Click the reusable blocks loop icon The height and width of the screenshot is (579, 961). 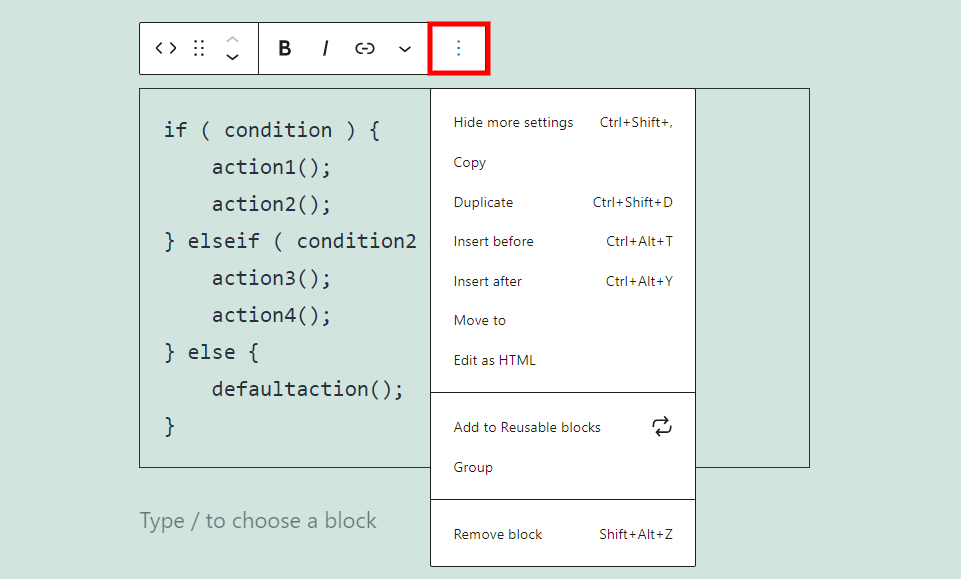click(662, 427)
